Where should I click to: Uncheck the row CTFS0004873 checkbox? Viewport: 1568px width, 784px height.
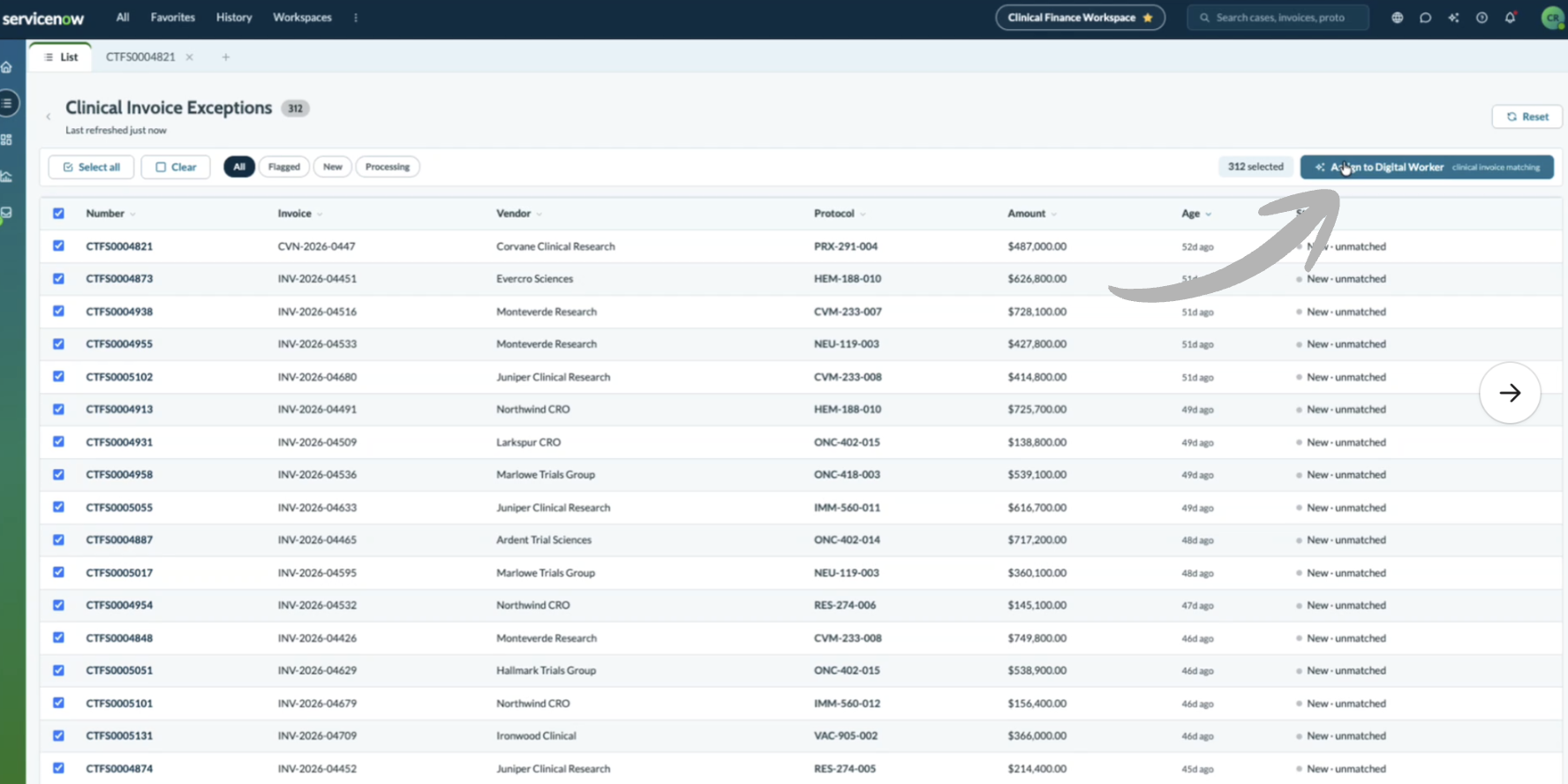(58, 279)
